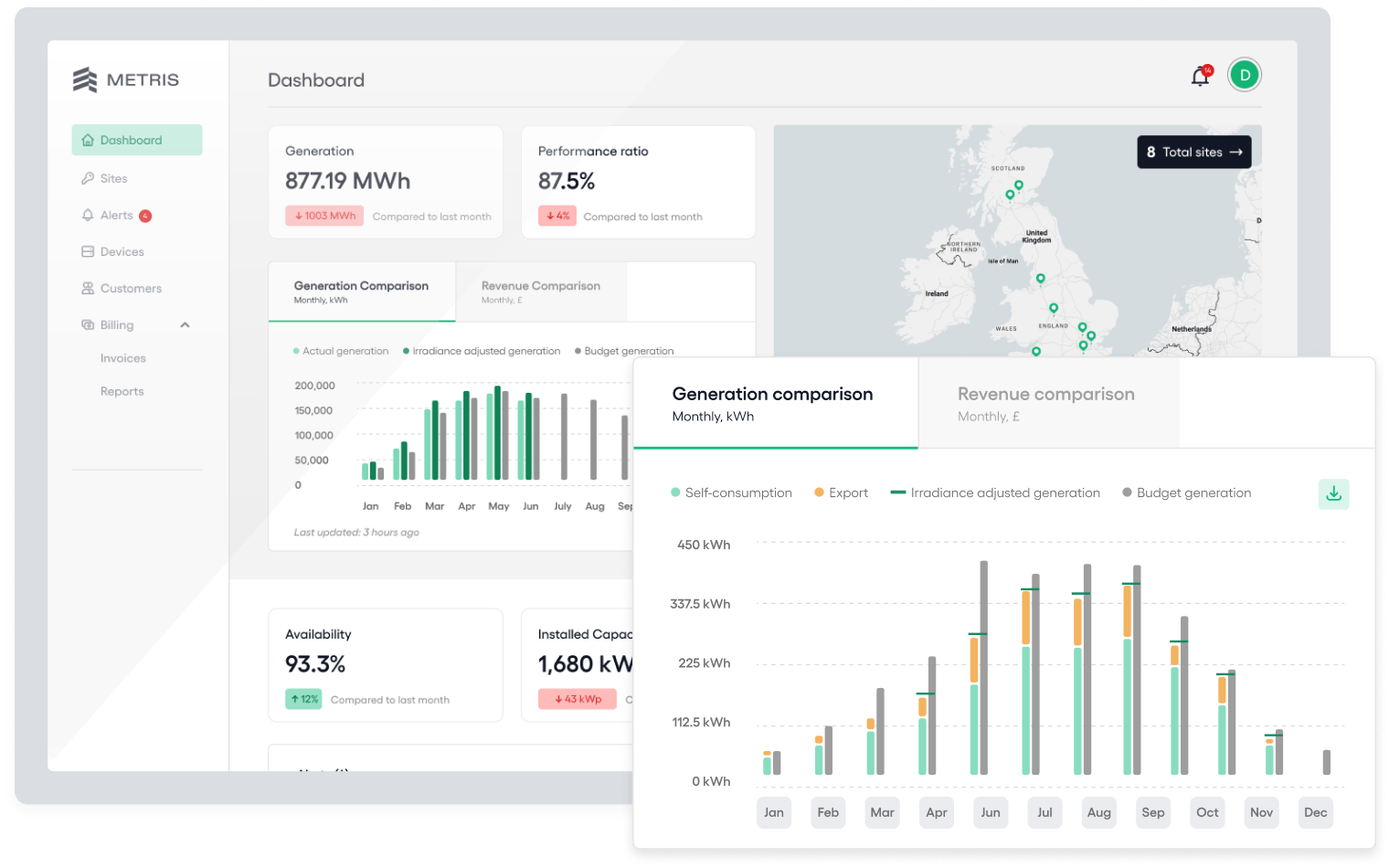
Task: Select the Jan month button
Action: 774,812
